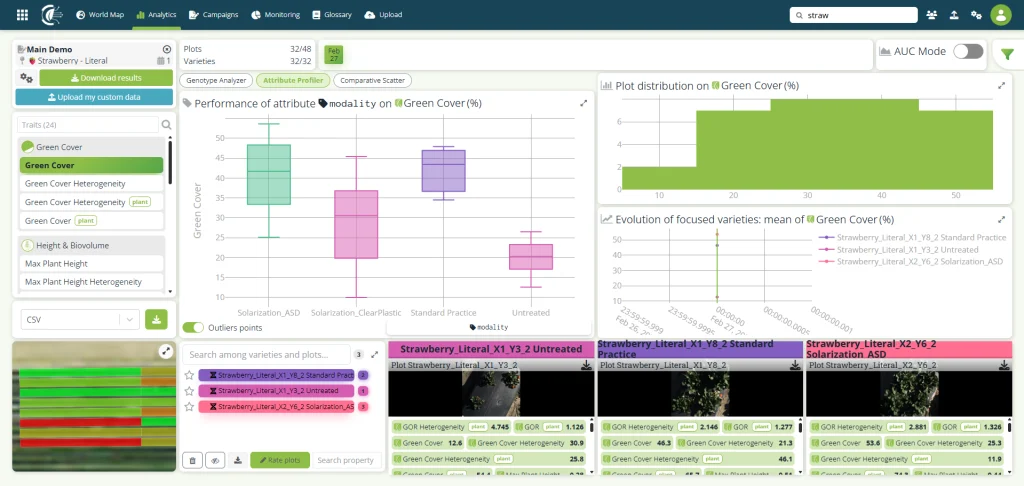This screenshot has height=486, width=1024.
Task: Click the trash icon below the plot list
Action: tap(192, 461)
